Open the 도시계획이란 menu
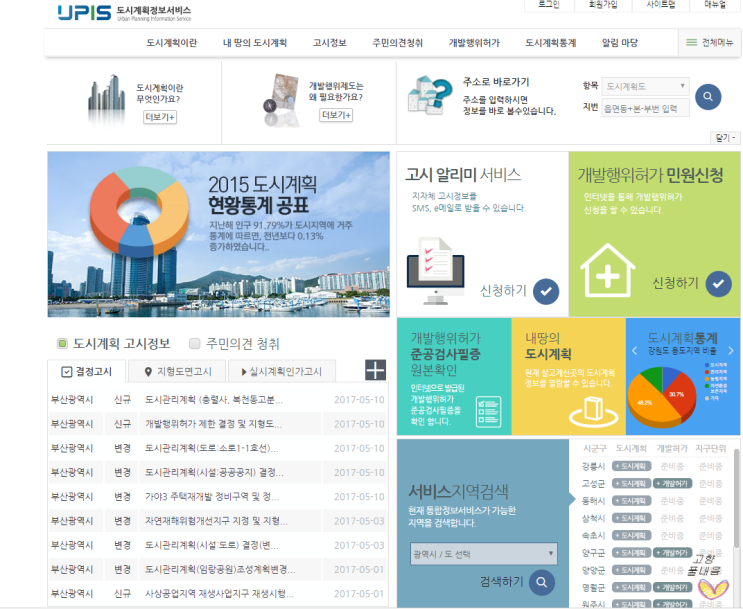This screenshot has height=609, width=743. (172, 43)
